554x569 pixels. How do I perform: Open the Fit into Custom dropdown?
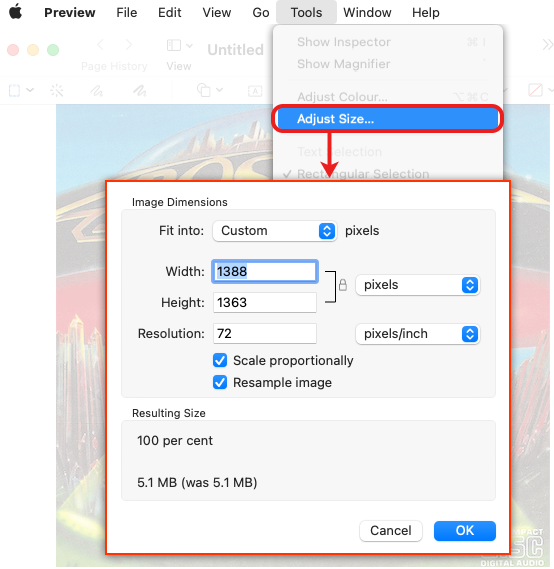coord(275,231)
